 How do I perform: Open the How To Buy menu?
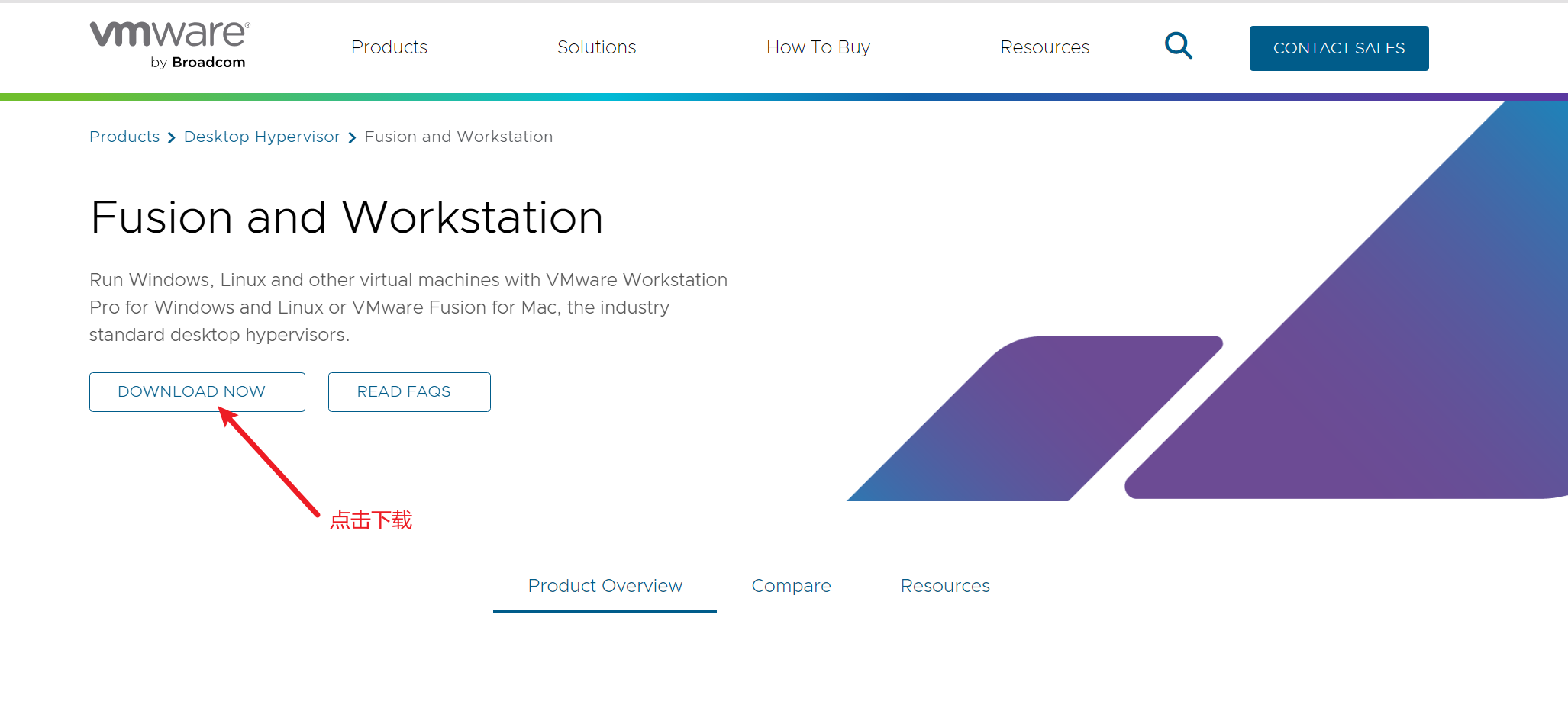tap(818, 47)
